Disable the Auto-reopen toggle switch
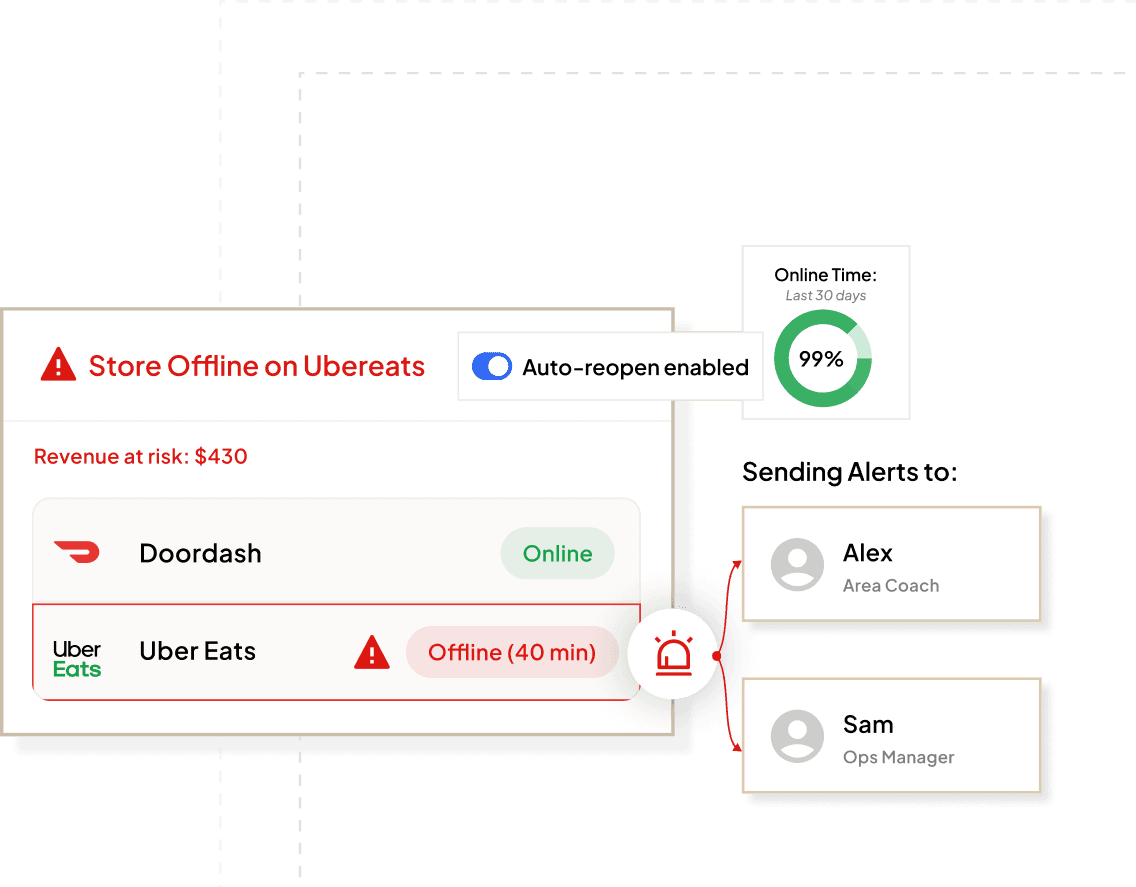The width and height of the screenshot is (1136, 887). coord(492,367)
